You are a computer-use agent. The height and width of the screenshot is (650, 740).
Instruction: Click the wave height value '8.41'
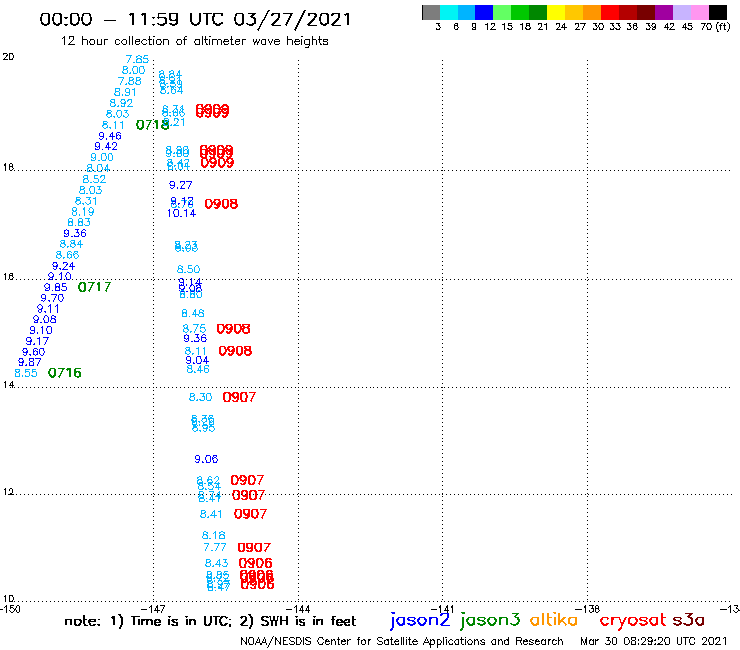[210, 514]
